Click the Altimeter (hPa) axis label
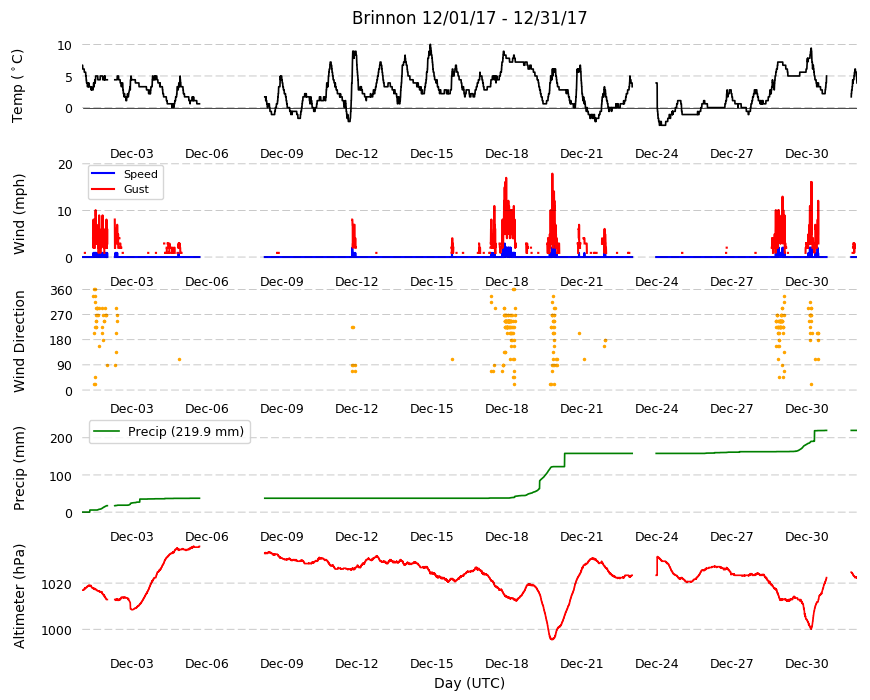The width and height of the screenshot is (870, 700). tap(19, 596)
